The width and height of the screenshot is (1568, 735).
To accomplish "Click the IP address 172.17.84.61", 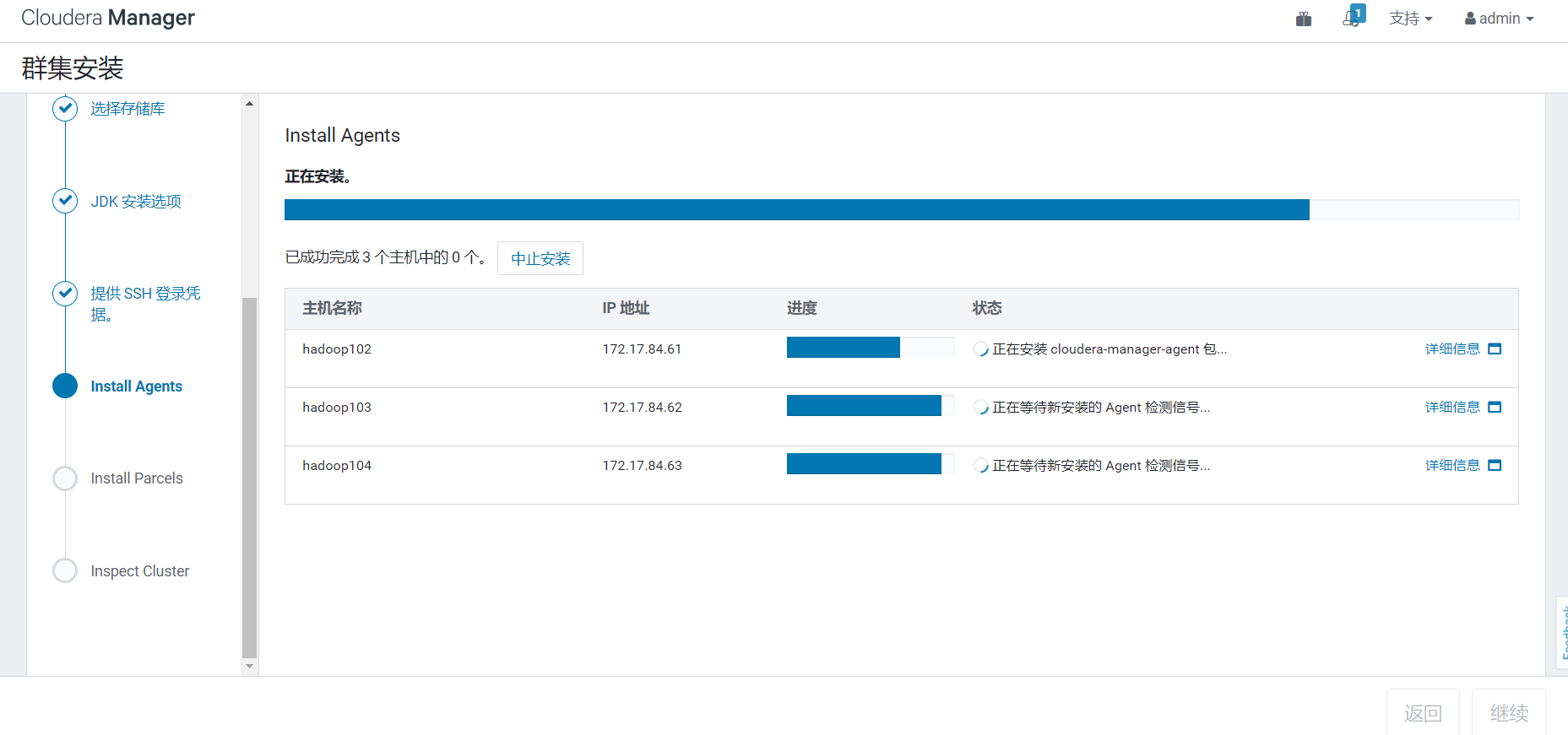I will click(642, 349).
